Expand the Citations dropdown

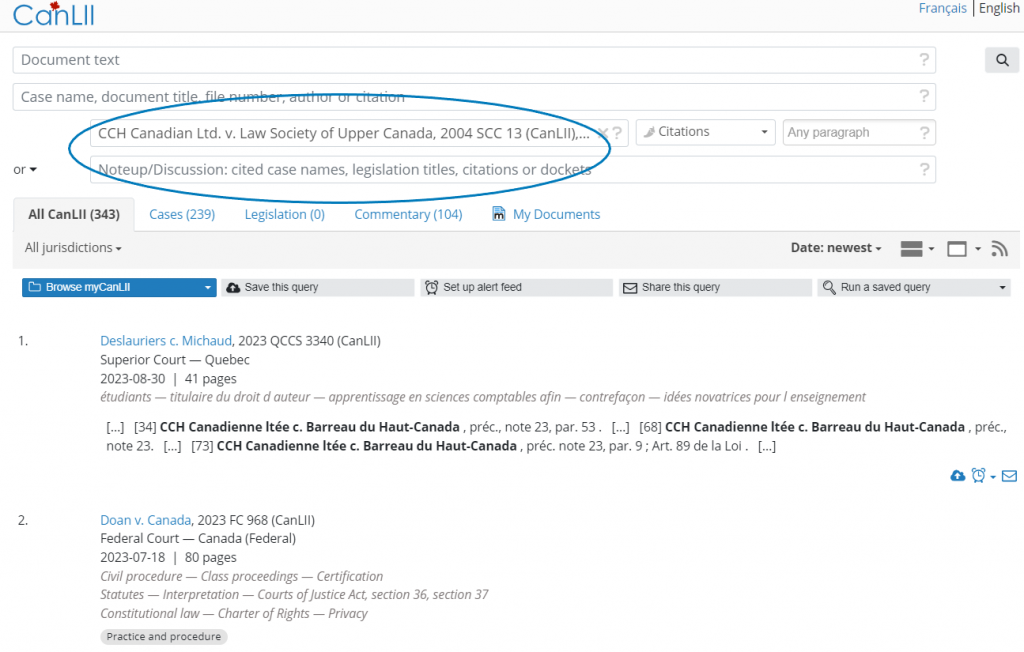tap(706, 132)
